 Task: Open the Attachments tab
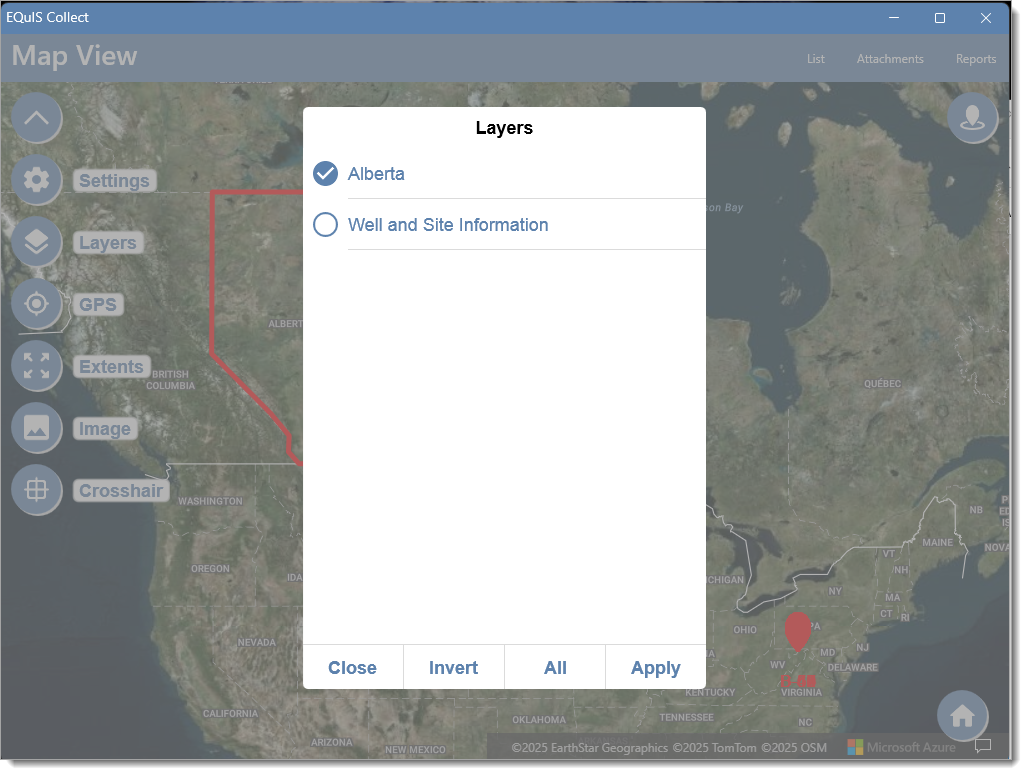tap(890, 59)
